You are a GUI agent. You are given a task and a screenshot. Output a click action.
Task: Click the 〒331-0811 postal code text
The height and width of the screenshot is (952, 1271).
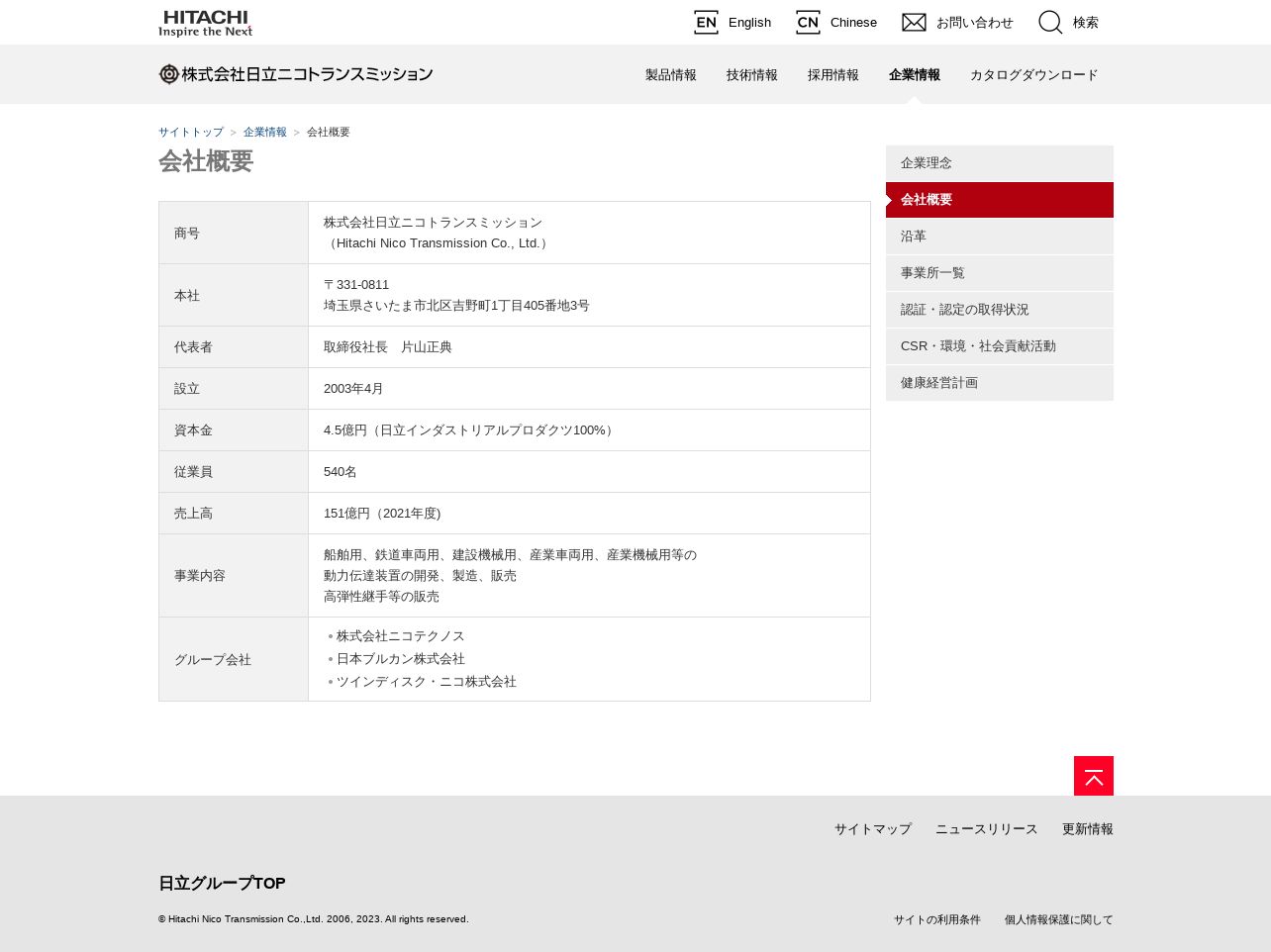[356, 285]
